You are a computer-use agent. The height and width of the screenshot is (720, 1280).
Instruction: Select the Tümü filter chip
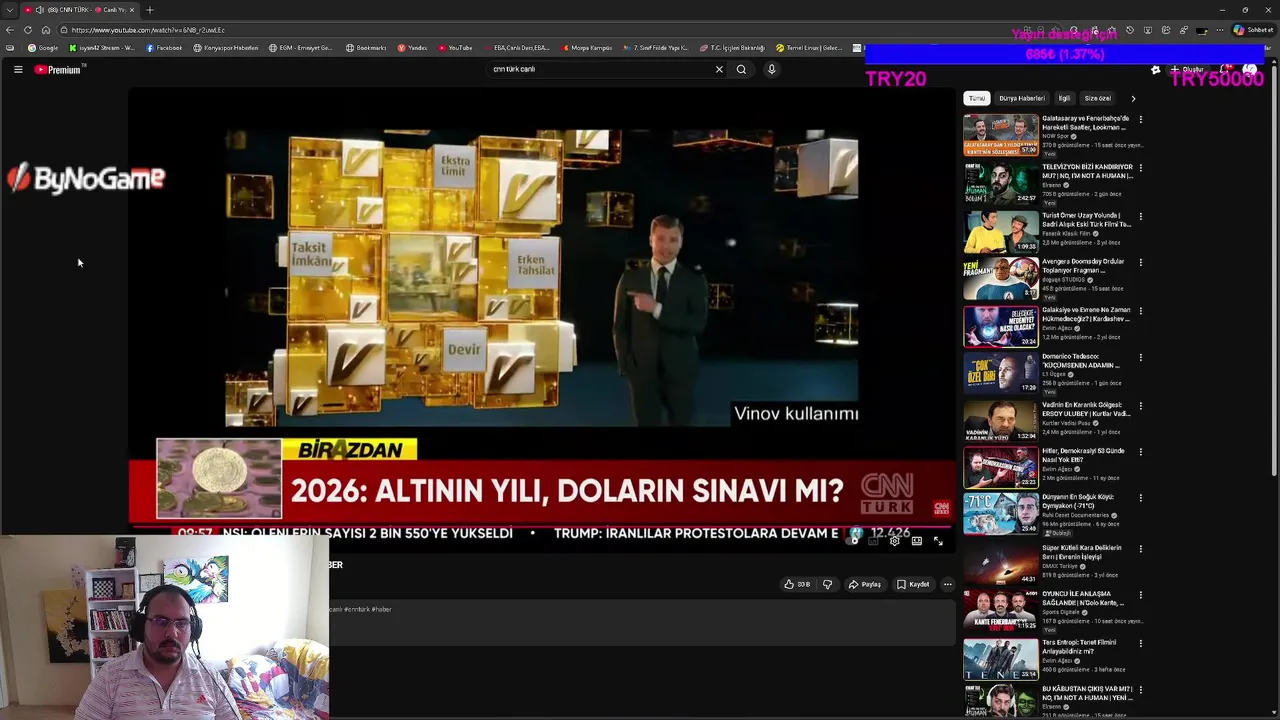point(976,98)
